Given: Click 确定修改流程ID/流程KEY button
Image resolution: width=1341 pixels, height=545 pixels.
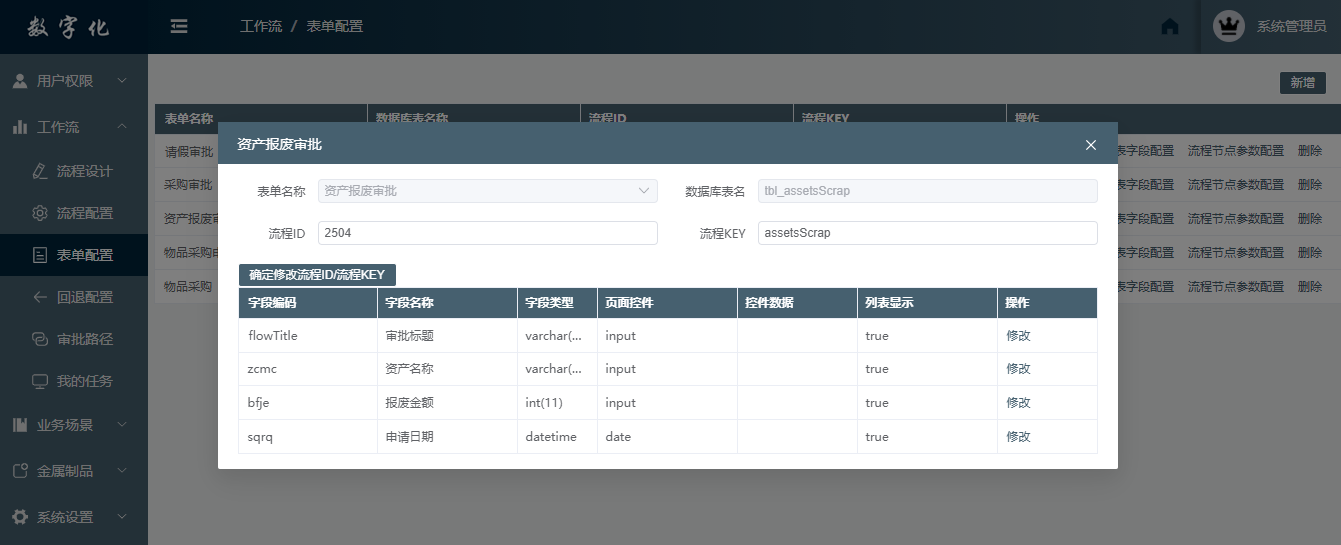Looking at the screenshot, I should 317,275.
